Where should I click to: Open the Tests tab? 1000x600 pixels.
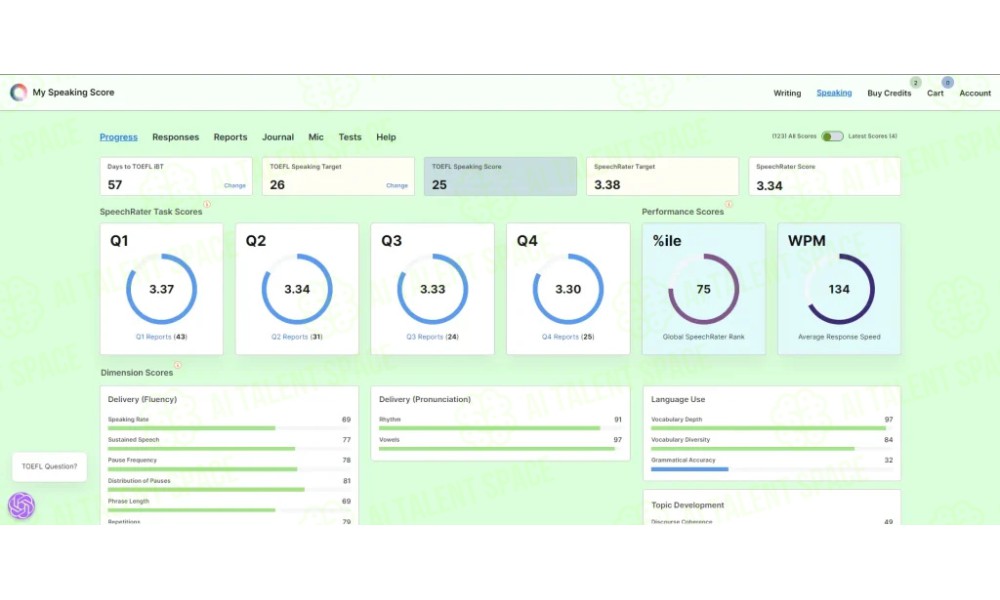click(x=349, y=137)
